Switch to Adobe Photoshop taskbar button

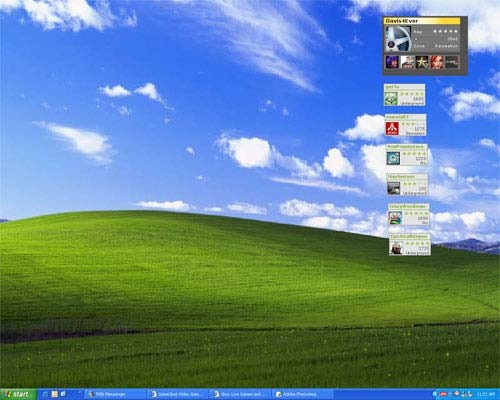click(x=303, y=394)
